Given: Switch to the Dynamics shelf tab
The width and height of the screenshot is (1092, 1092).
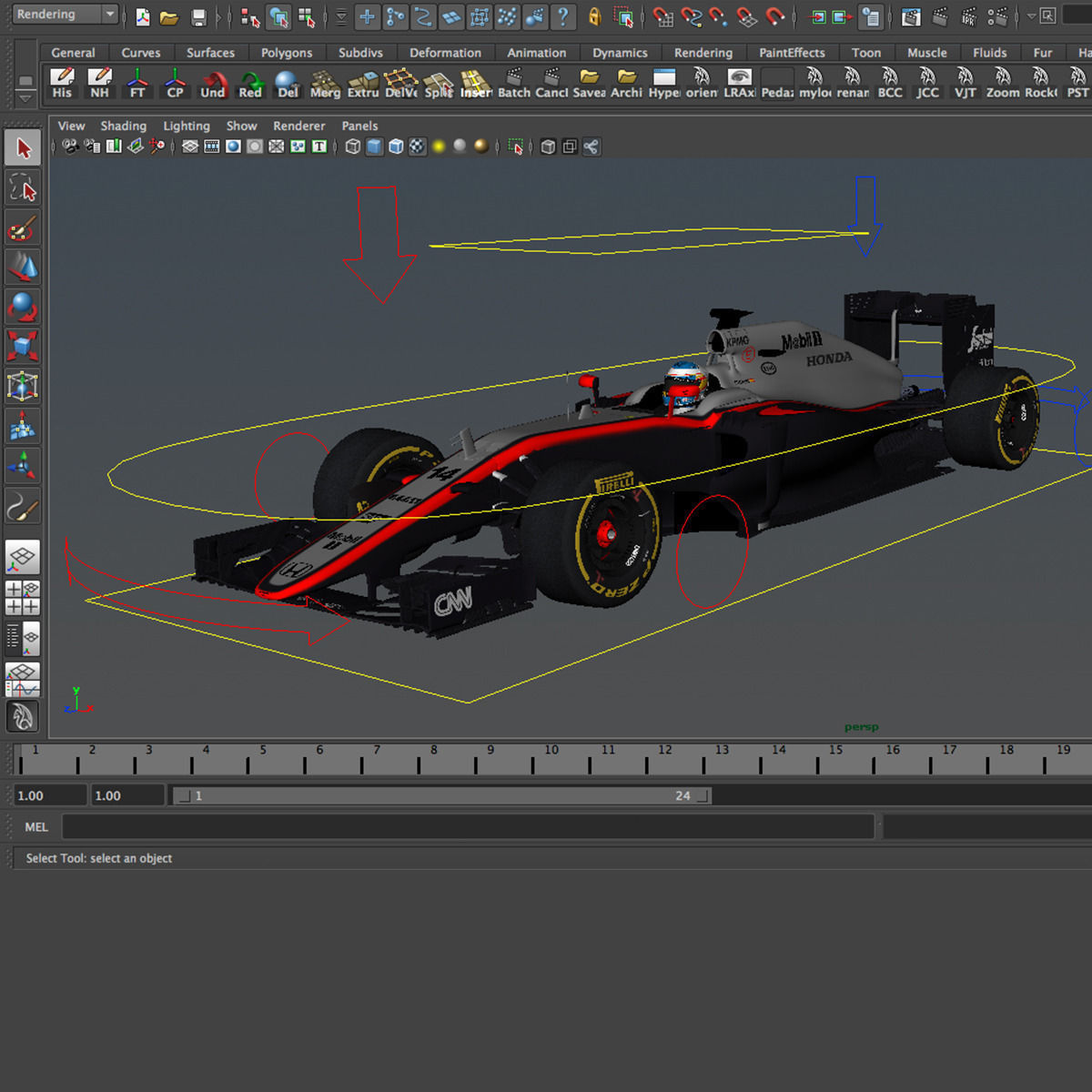Looking at the screenshot, I should pyautogui.click(x=620, y=53).
